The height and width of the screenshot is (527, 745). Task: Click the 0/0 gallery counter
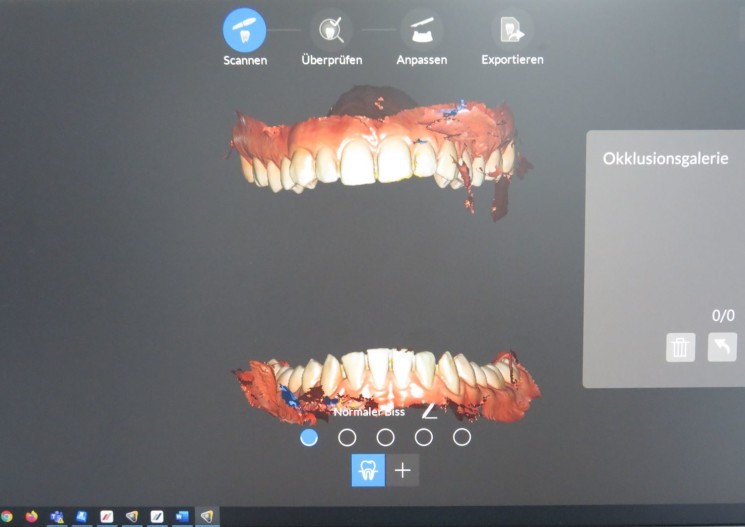pyautogui.click(x=723, y=316)
